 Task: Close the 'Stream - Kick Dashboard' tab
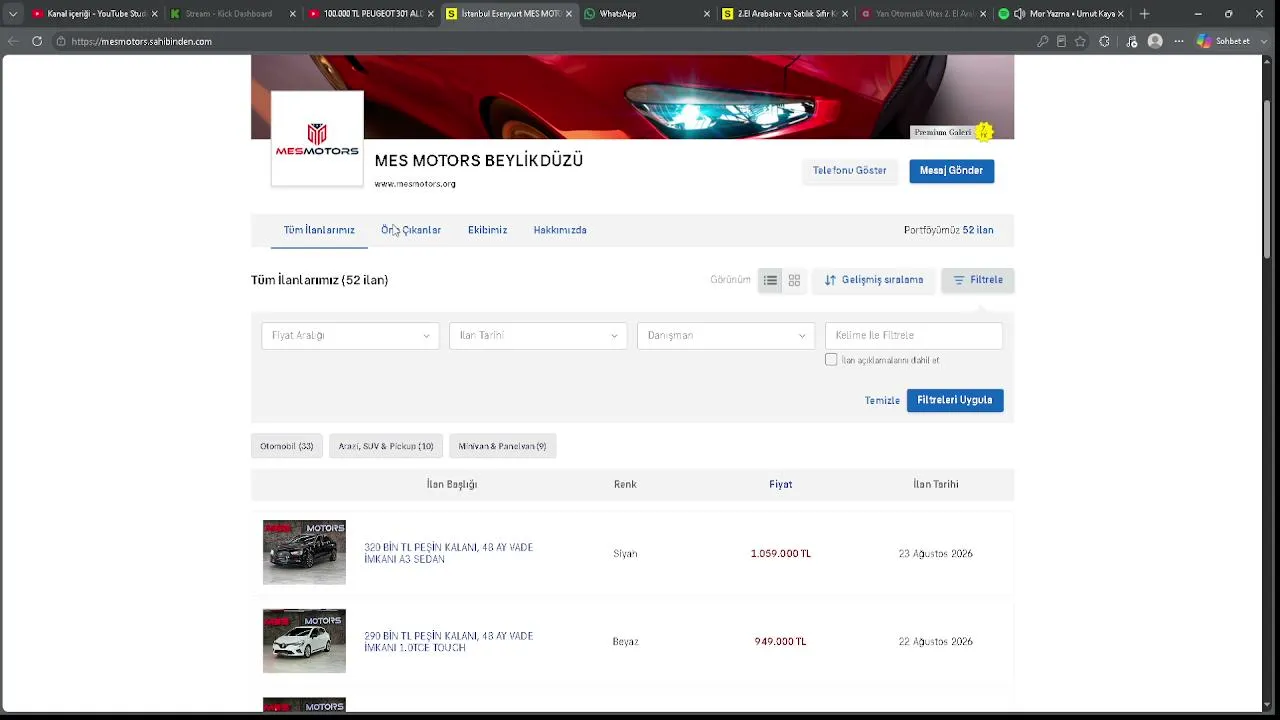pyautogui.click(x=293, y=14)
